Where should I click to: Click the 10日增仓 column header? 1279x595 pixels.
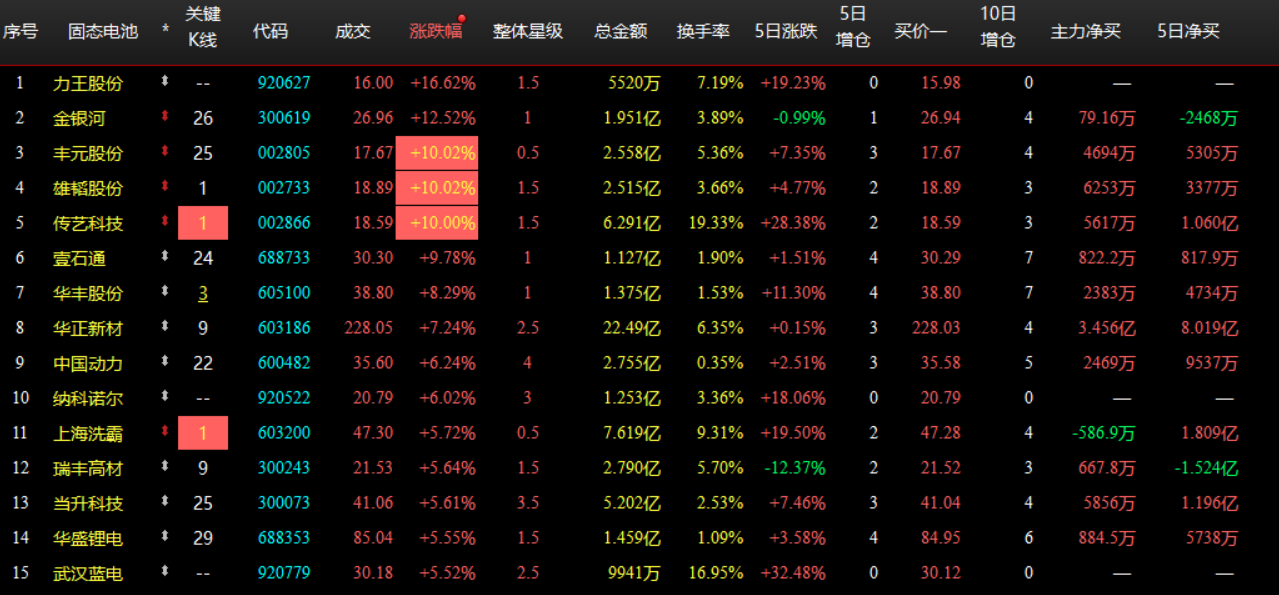[x=998, y=27]
